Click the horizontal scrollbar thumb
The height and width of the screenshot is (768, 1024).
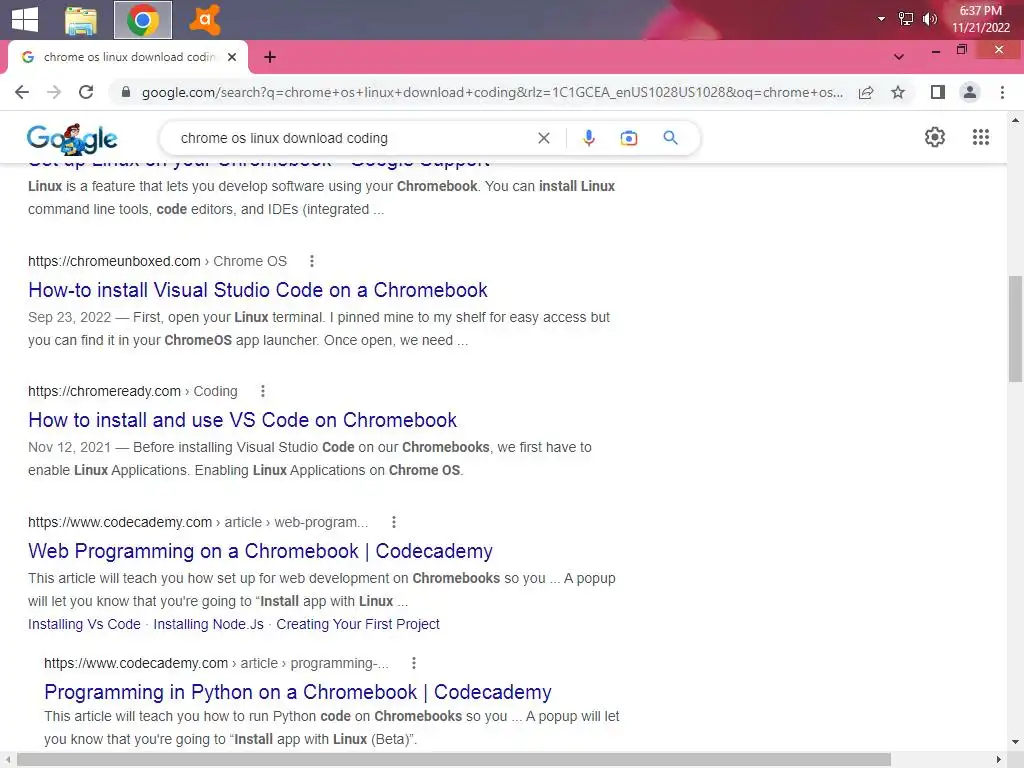(454, 760)
